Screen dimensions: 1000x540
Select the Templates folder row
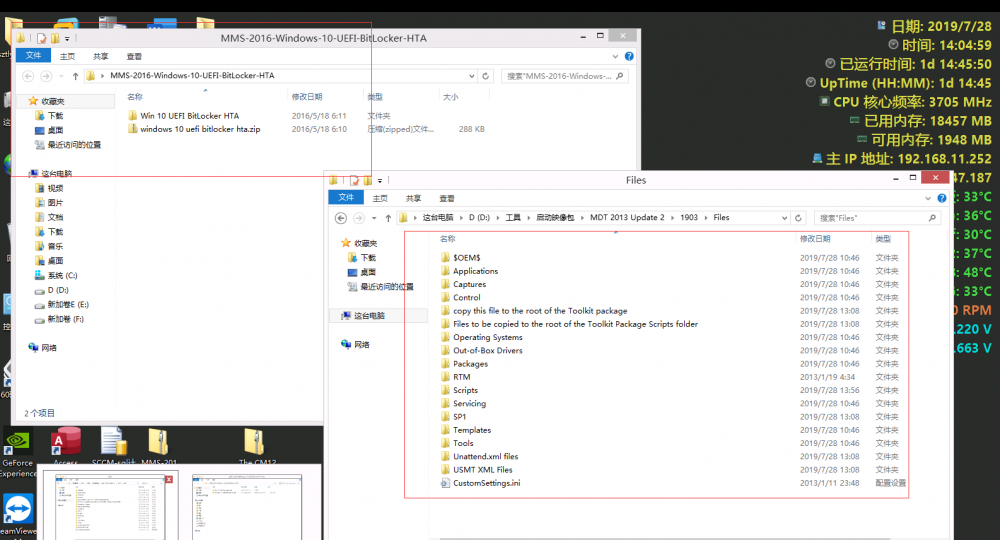670,430
